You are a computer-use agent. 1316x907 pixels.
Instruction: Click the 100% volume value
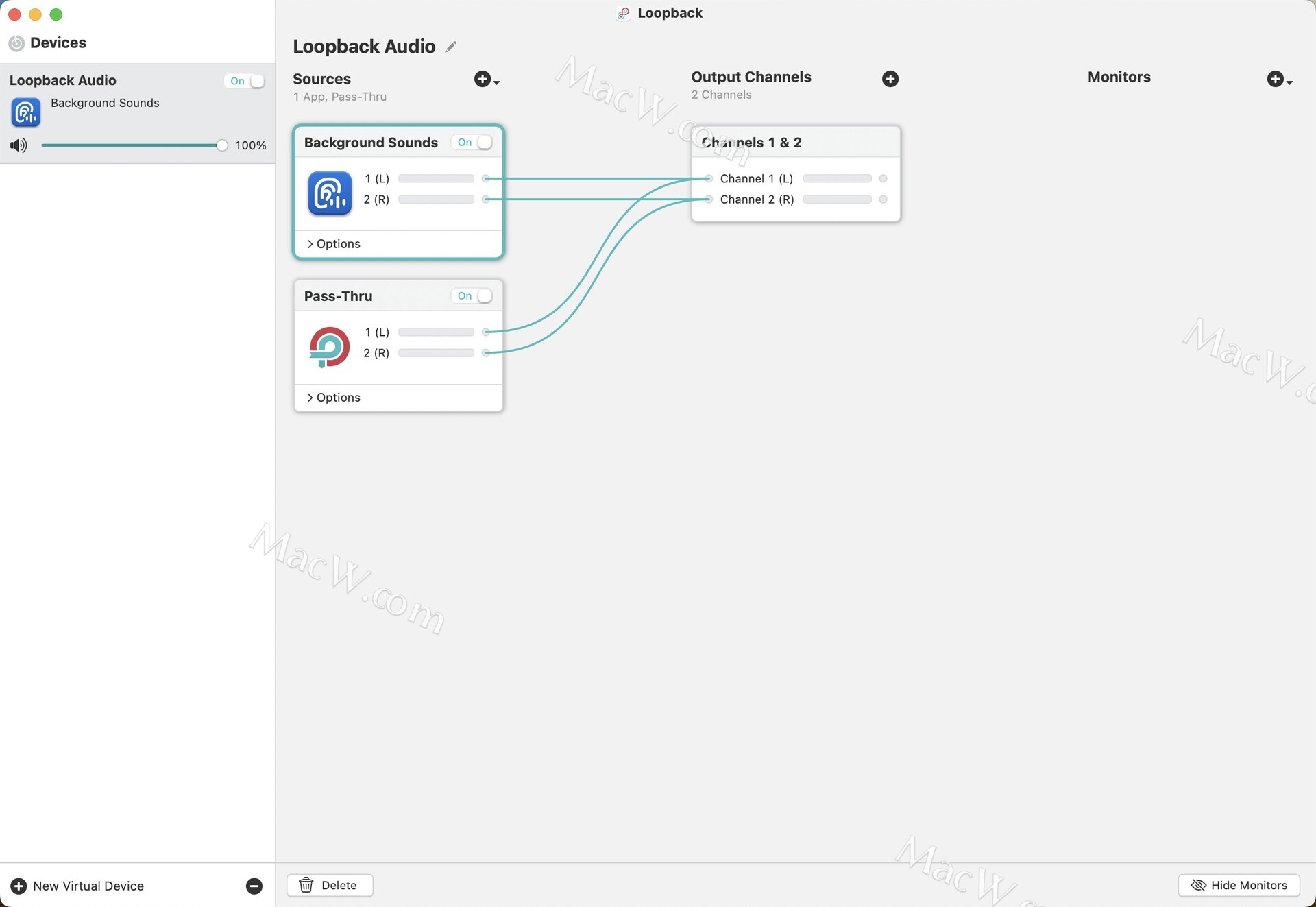click(251, 145)
